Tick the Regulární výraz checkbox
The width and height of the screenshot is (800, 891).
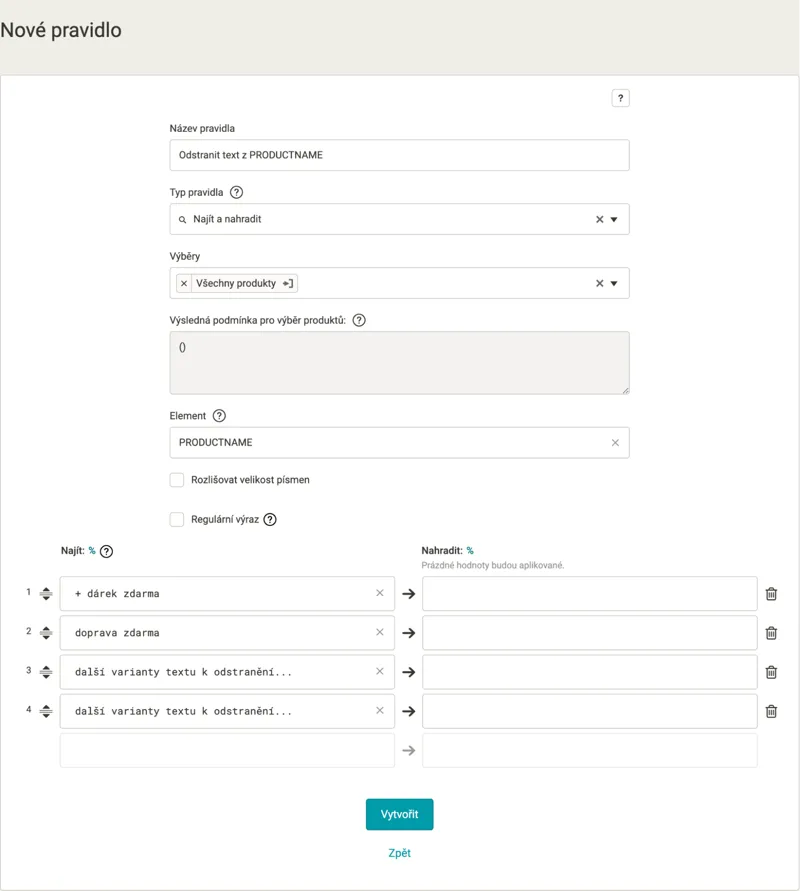[177, 519]
